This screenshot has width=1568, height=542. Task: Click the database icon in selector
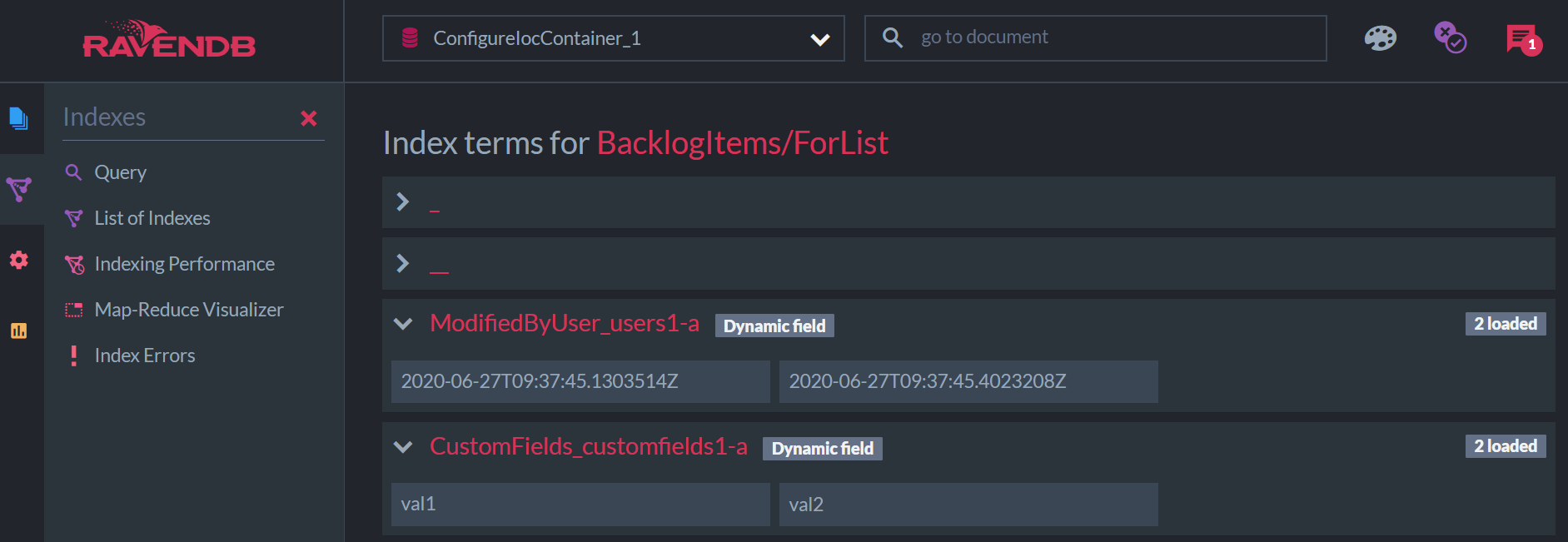tap(410, 38)
